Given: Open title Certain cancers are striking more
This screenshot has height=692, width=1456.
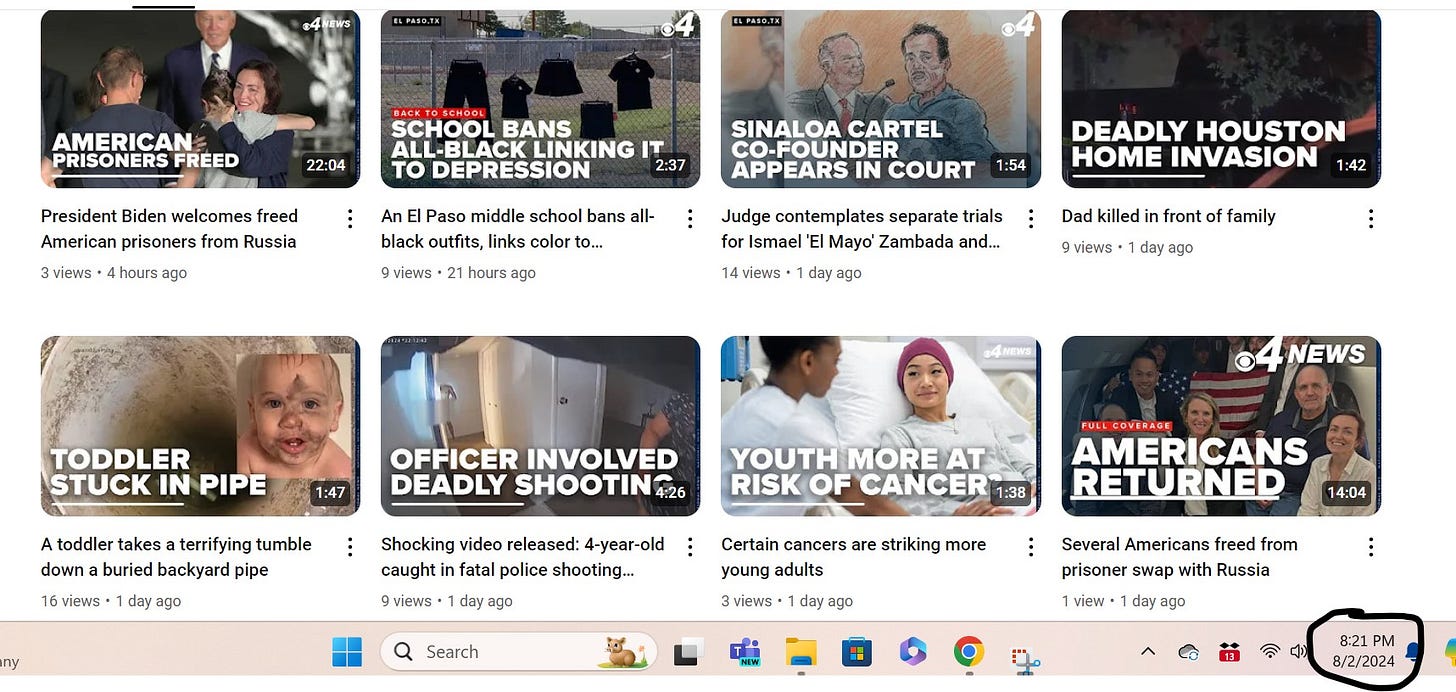Looking at the screenshot, I should pyautogui.click(x=854, y=557).
